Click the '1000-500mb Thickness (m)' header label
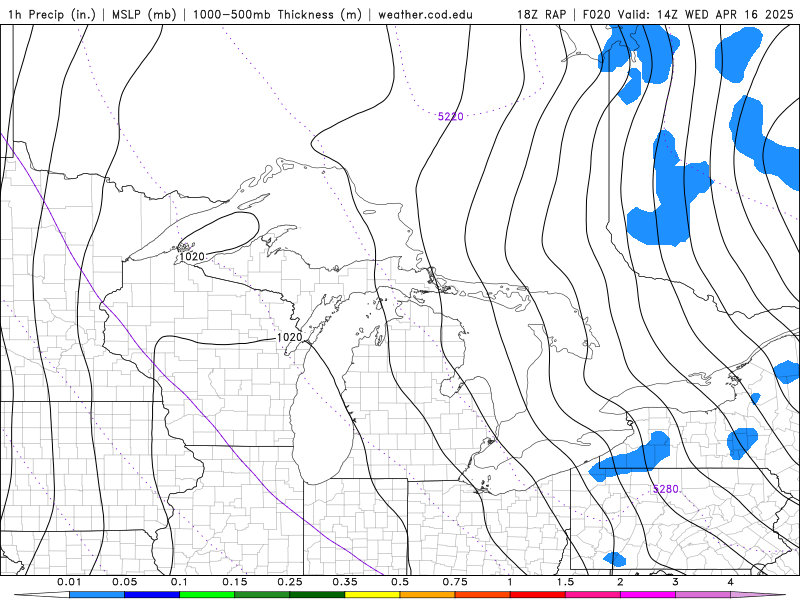Screen dimensions: 800x600 (x=277, y=14)
